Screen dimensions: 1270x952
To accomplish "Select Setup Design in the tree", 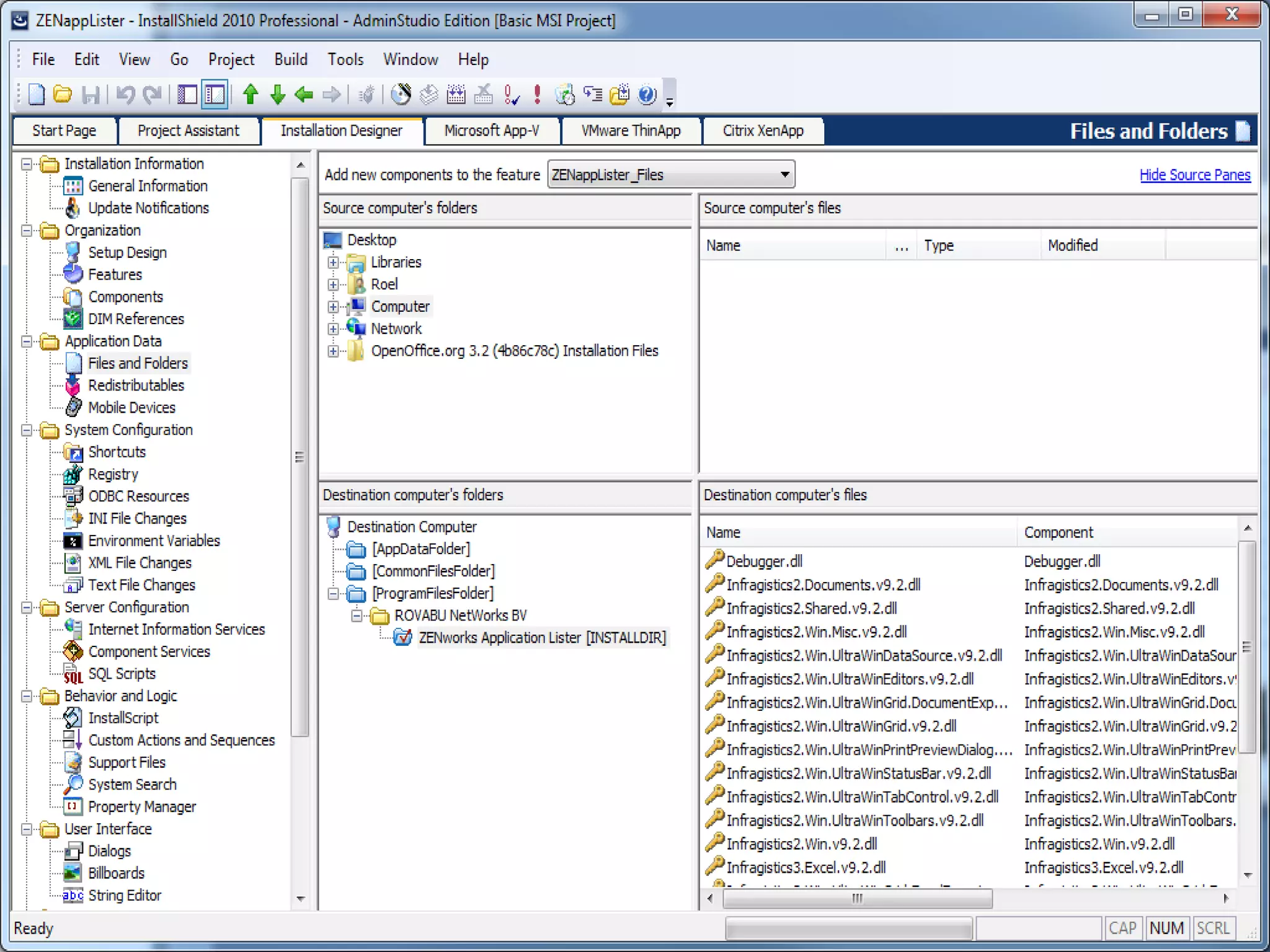I will (127, 252).
